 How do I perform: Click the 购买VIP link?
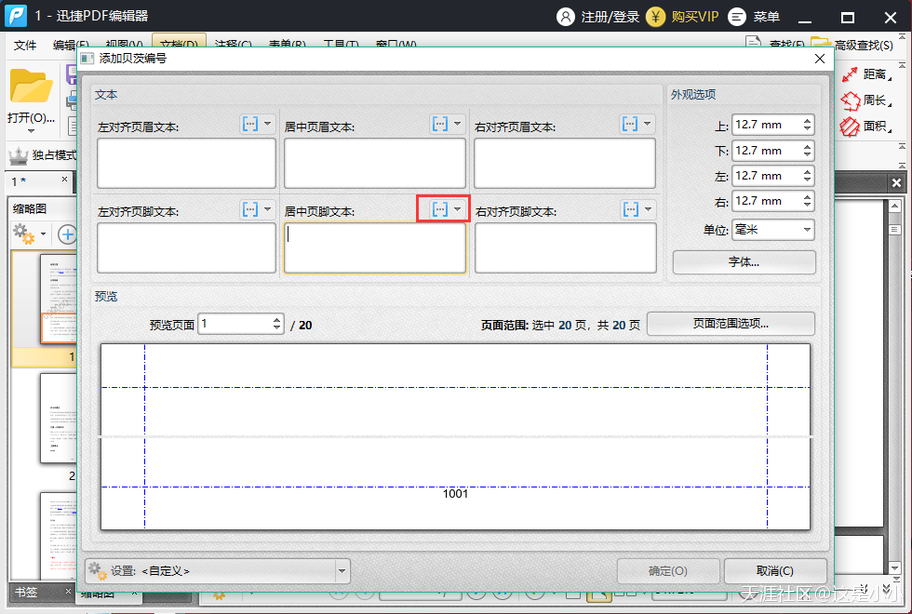click(x=694, y=17)
